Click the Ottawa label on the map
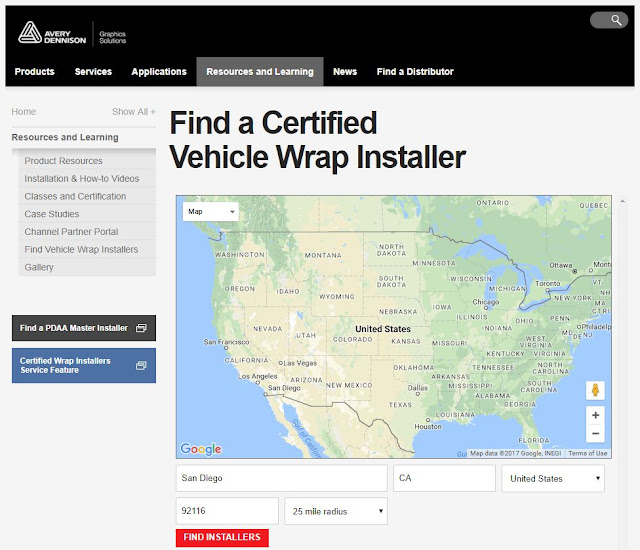 click(x=560, y=265)
